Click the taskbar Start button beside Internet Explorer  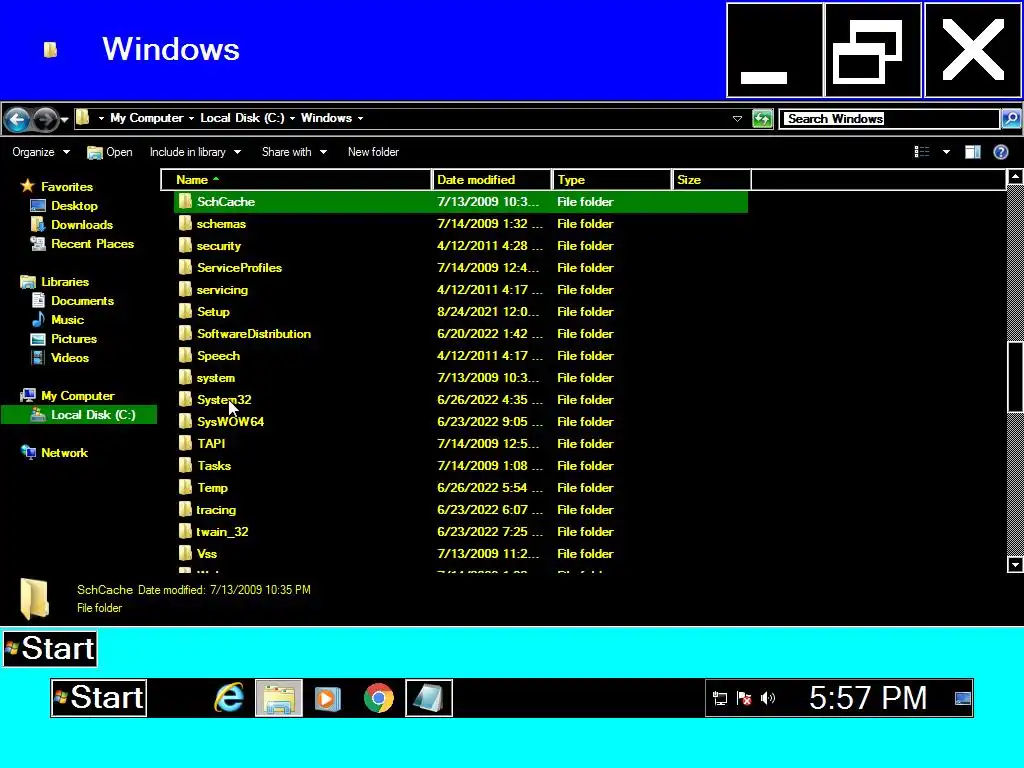[x=99, y=698]
